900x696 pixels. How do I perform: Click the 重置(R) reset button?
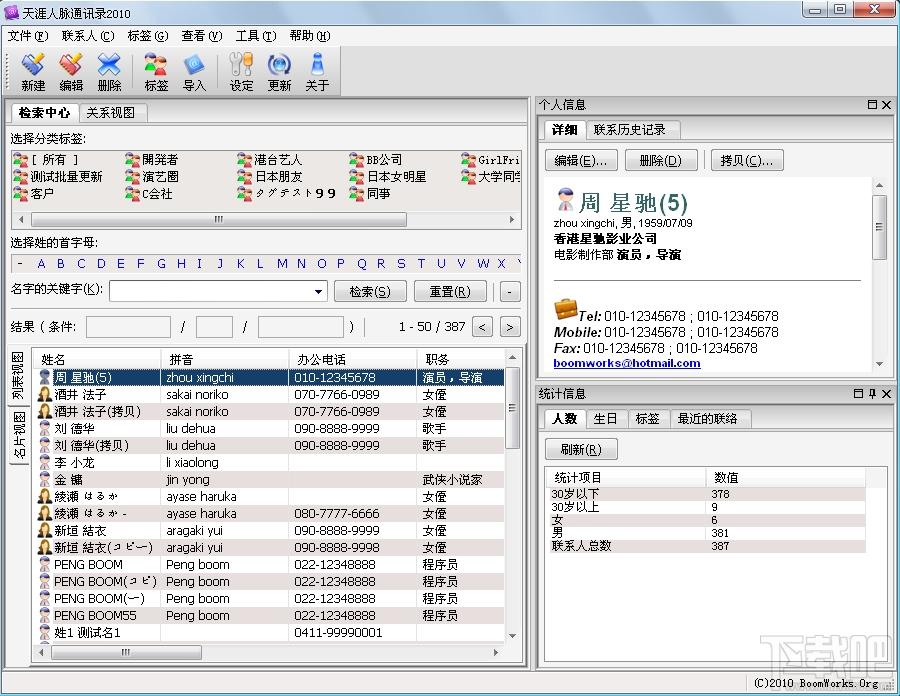(450, 291)
